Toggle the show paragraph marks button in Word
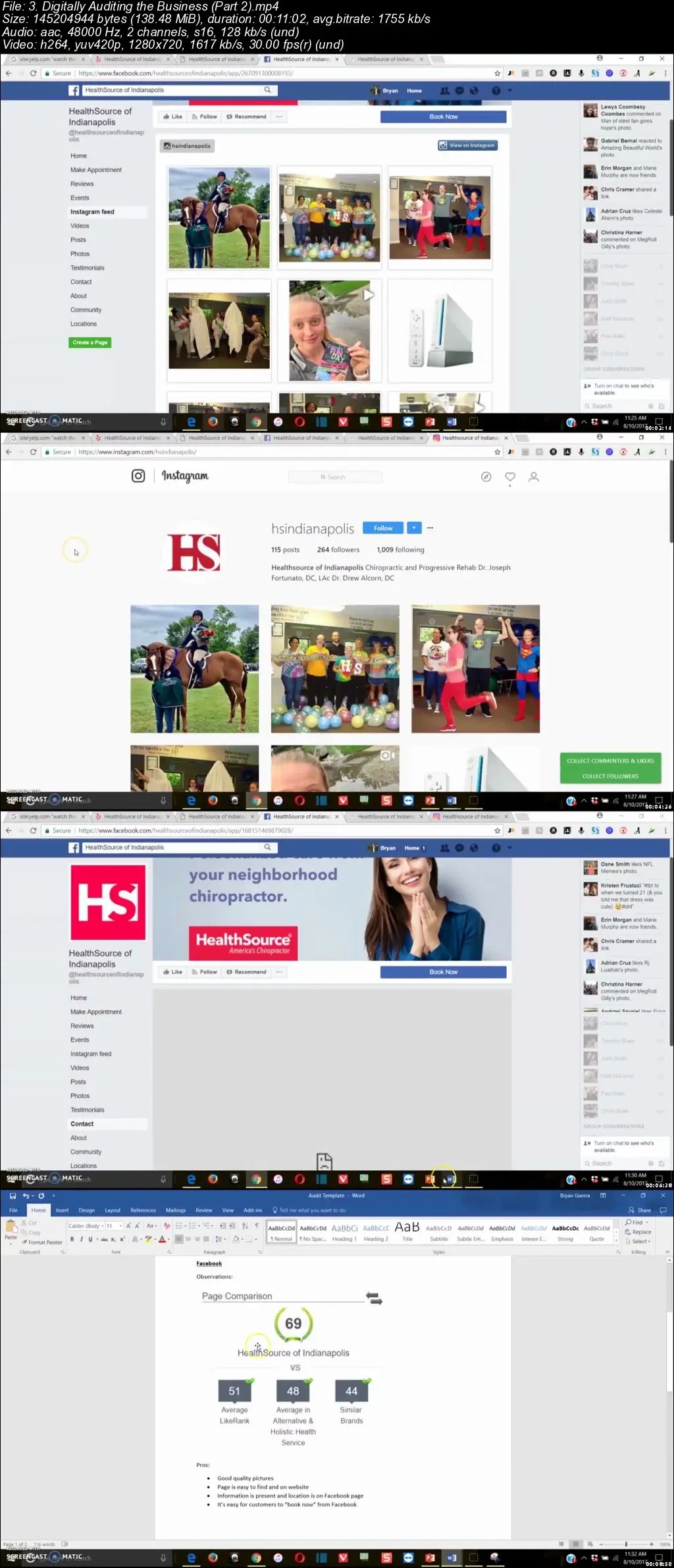This screenshot has width=674, height=1568. coord(257,1226)
